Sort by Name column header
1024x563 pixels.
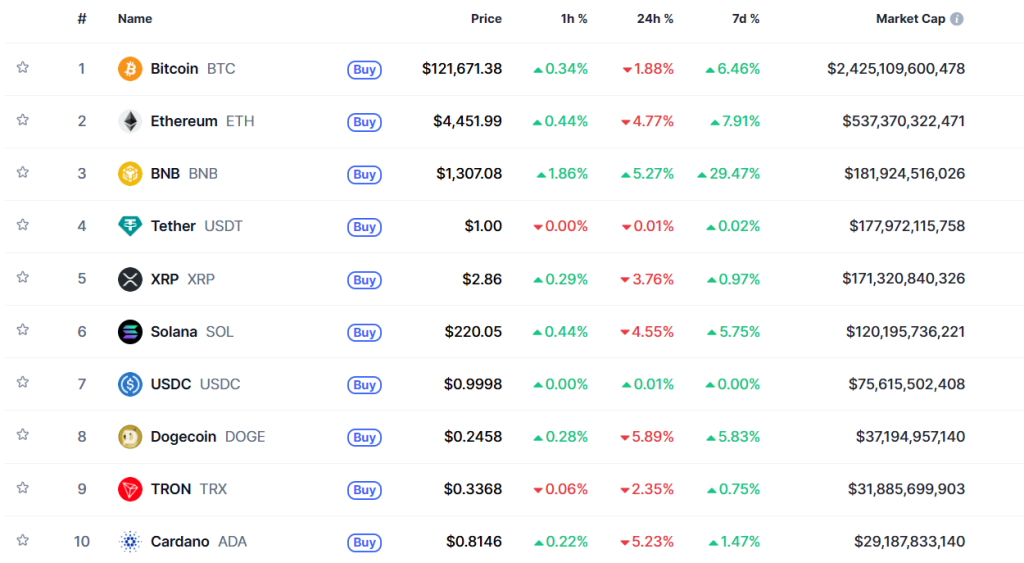133,19
